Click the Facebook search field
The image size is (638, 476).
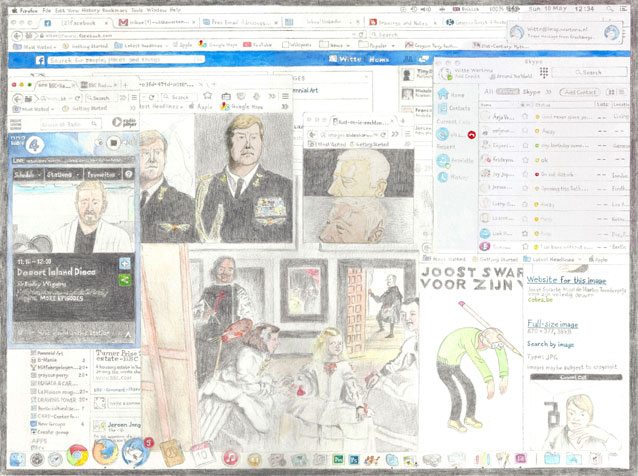pyautogui.click(x=126, y=60)
